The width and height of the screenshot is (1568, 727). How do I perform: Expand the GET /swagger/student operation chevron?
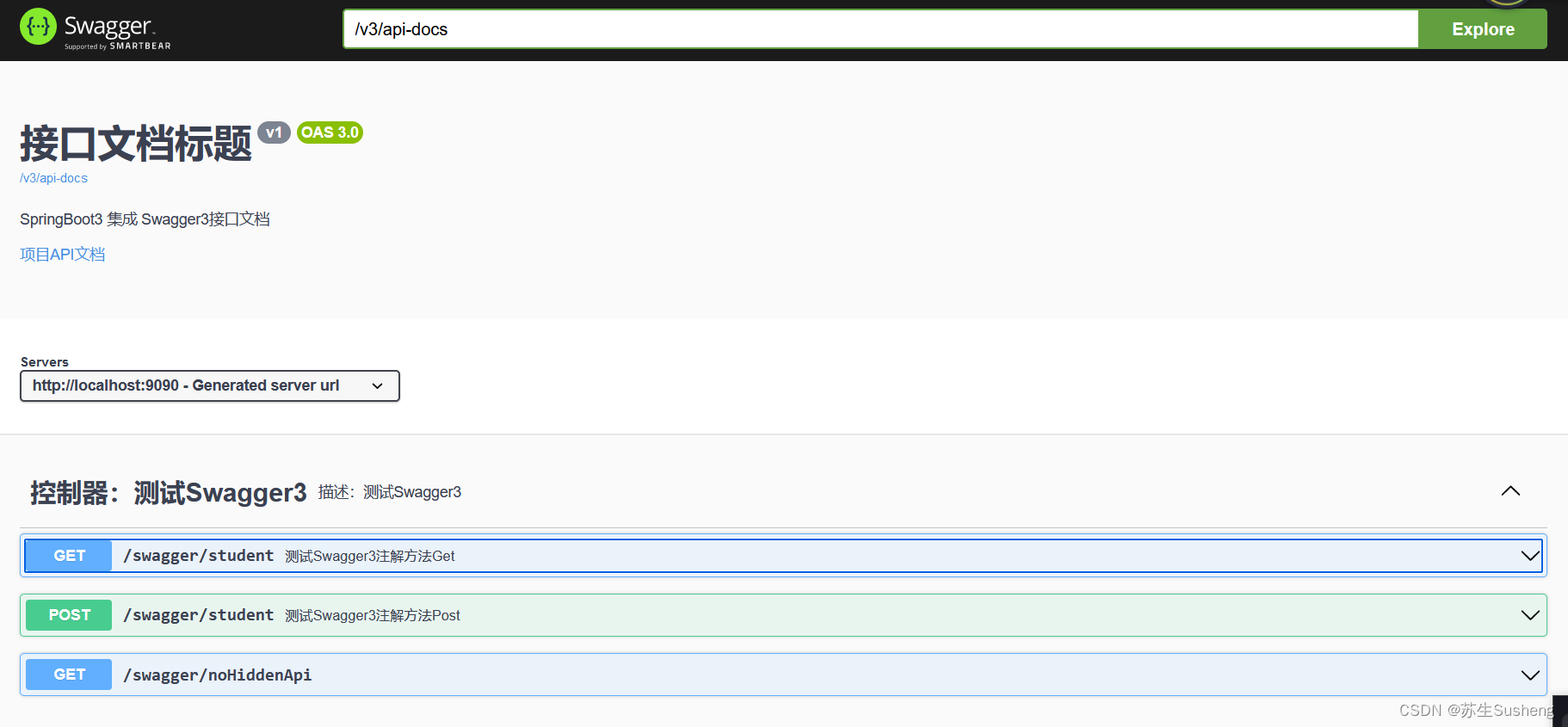click(x=1530, y=556)
